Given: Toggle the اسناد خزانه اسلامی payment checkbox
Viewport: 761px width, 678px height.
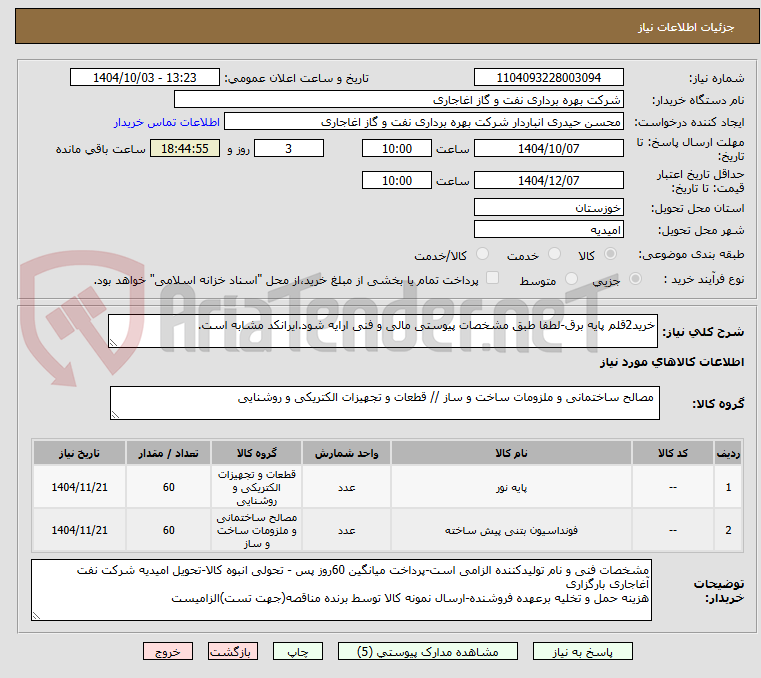Looking at the screenshot, I should 491,280.
